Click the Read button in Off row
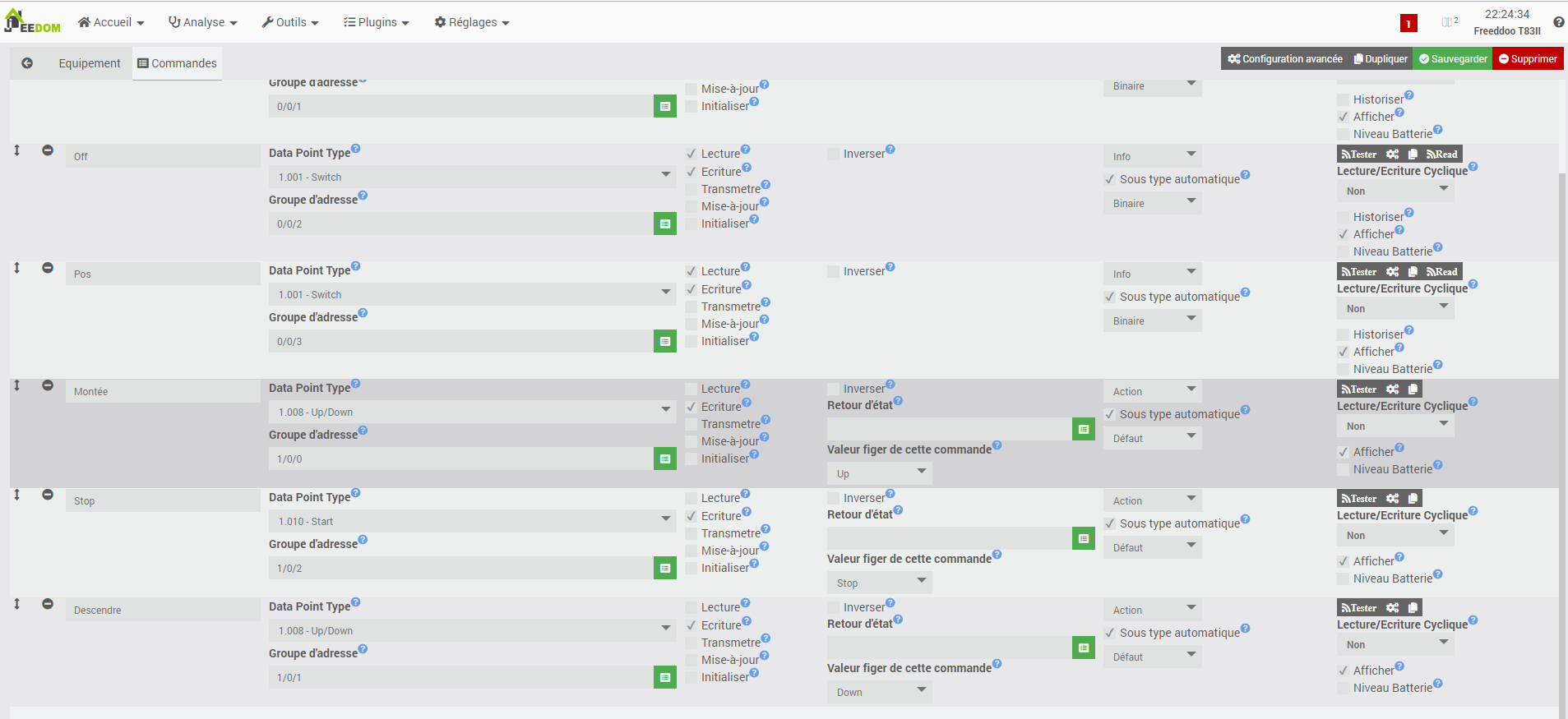Viewport: 1568px width, 719px height. pos(1442,154)
